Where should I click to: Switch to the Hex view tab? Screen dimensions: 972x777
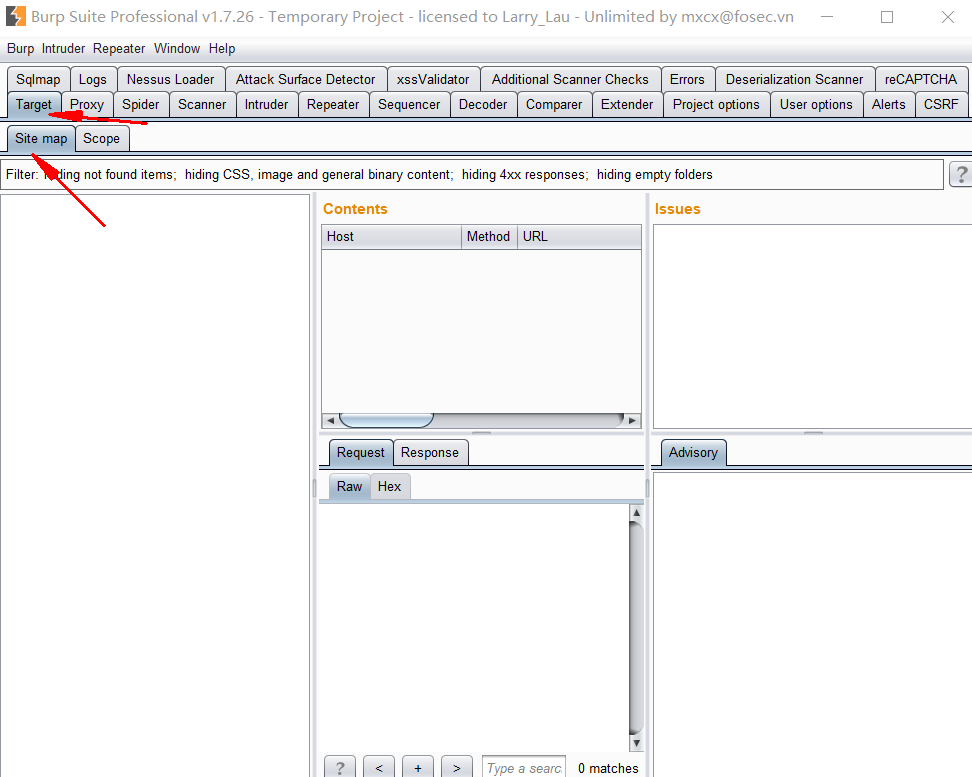390,486
